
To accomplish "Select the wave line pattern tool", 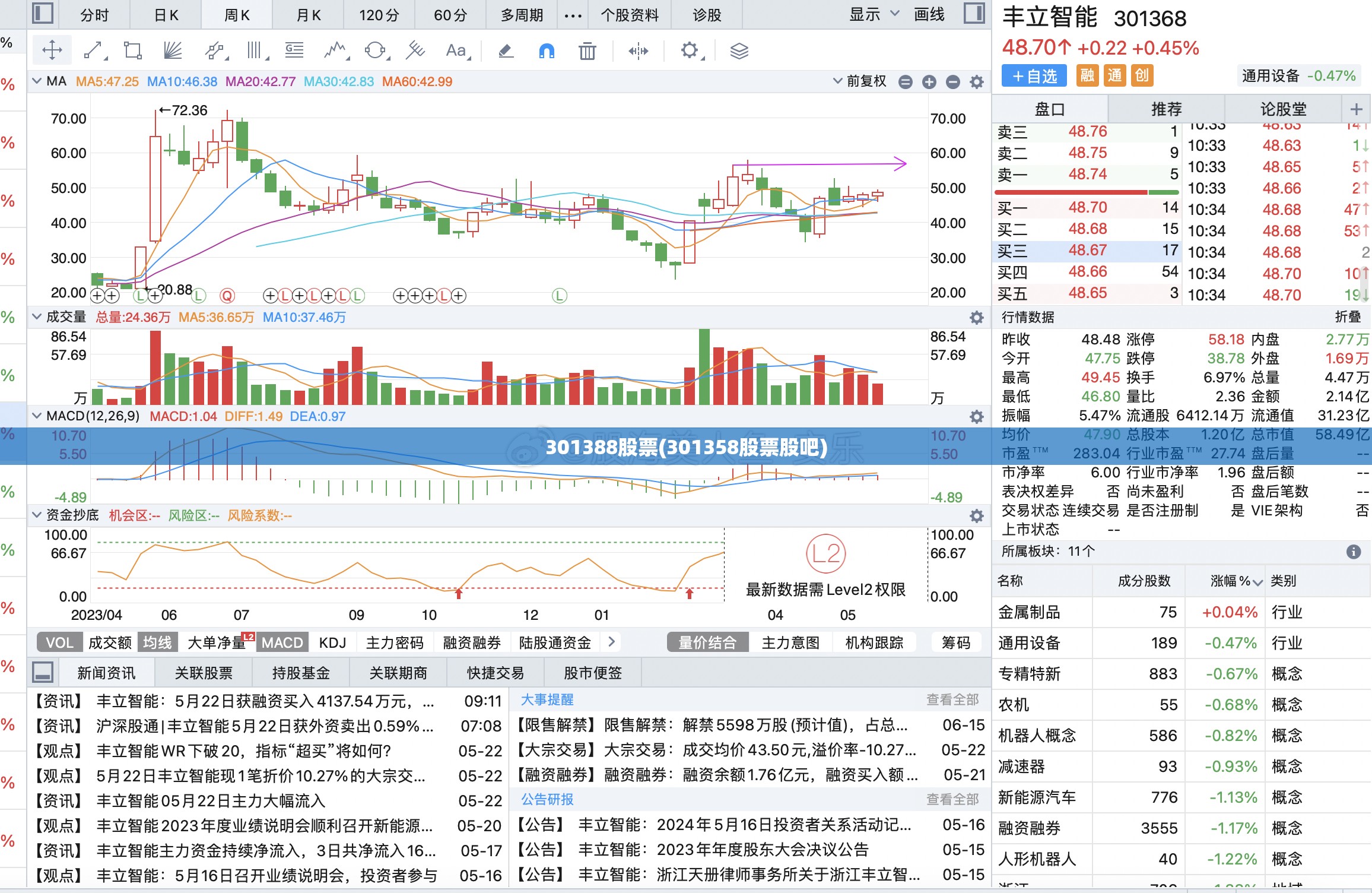I will click(335, 50).
